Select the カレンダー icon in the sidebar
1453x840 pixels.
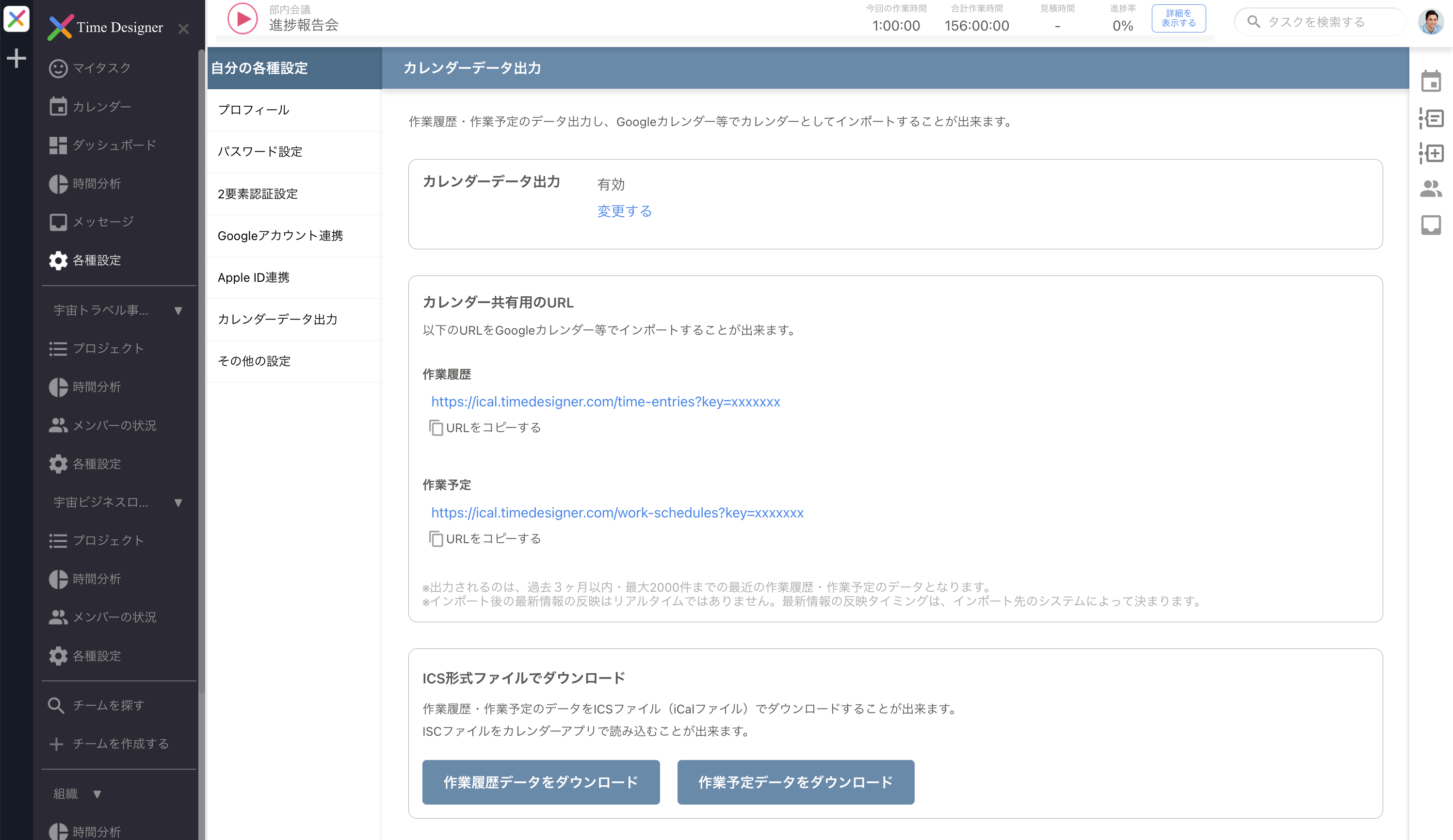58,106
